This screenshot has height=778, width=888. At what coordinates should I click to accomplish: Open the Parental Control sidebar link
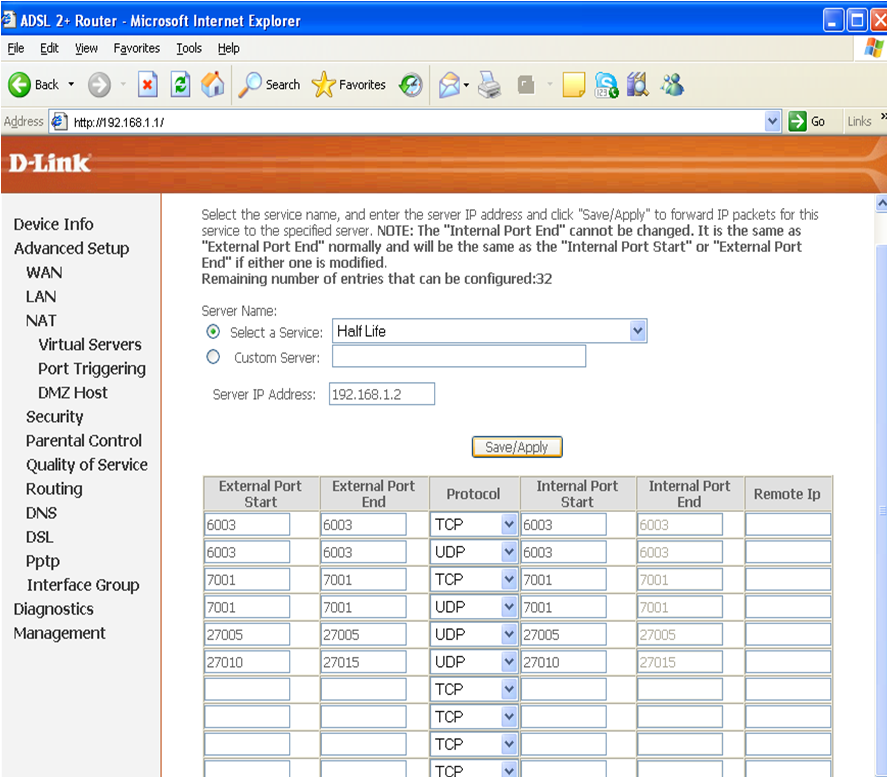84,440
